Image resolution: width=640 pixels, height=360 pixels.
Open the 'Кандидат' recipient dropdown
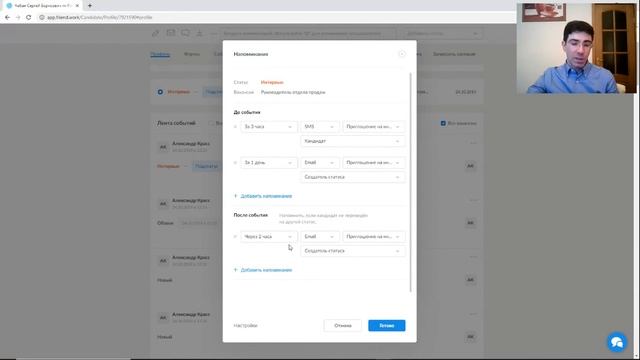[x=353, y=141]
